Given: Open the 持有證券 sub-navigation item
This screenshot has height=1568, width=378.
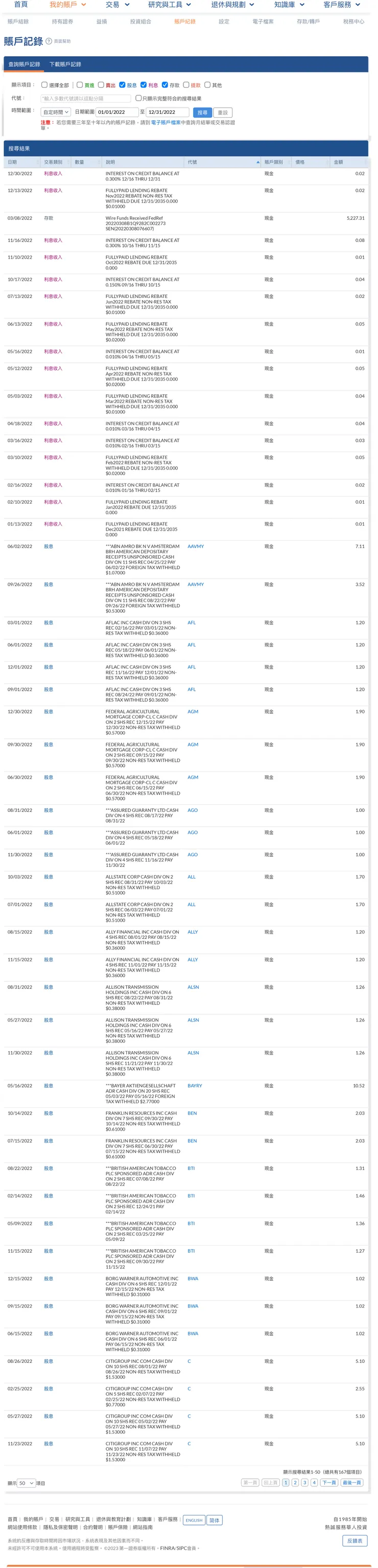Looking at the screenshot, I should 62,22.
